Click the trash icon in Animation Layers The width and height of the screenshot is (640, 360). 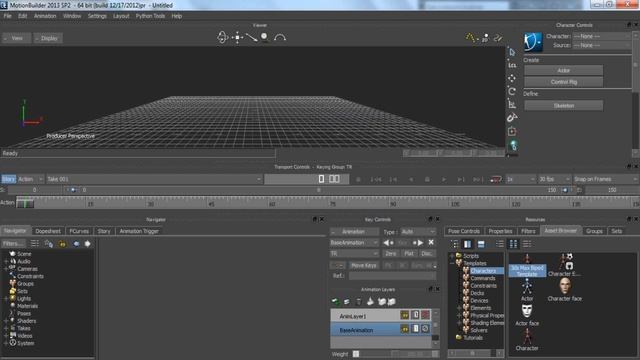[x=359, y=302]
